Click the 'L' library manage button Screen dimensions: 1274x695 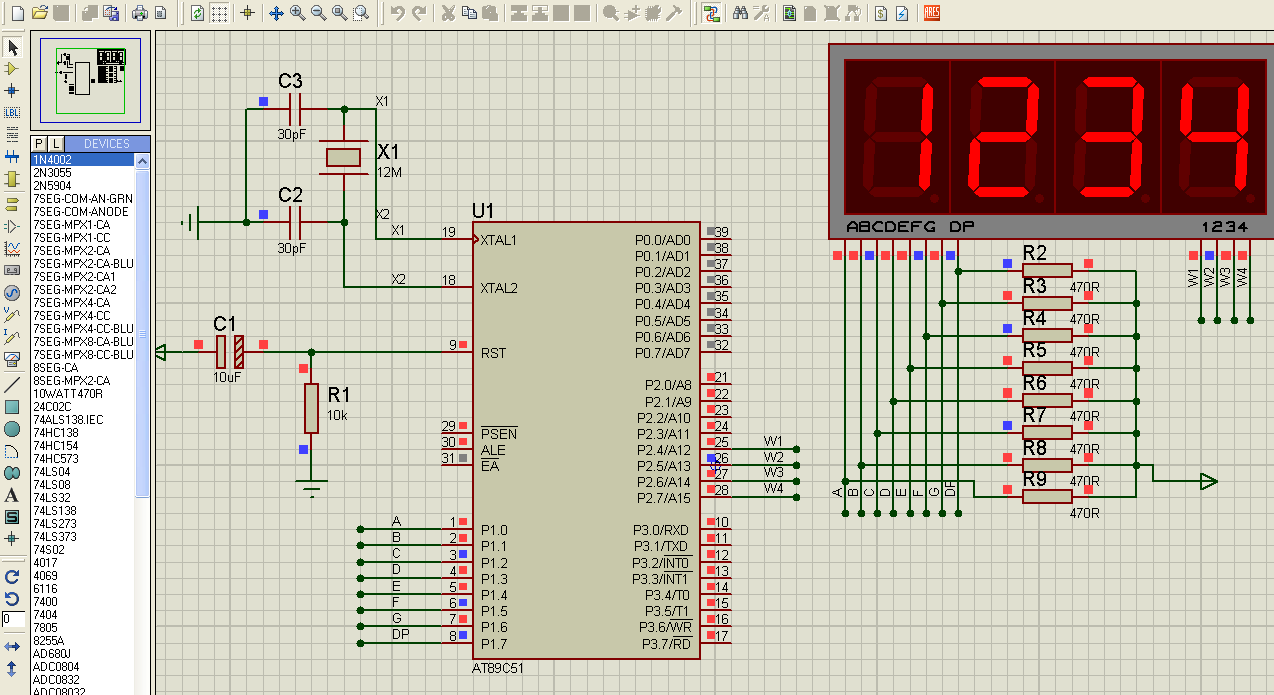(x=56, y=144)
